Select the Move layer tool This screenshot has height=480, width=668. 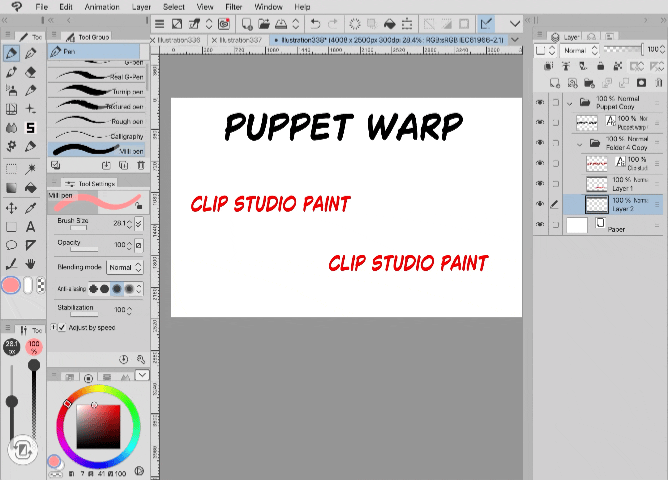click(x=12, y=208)
